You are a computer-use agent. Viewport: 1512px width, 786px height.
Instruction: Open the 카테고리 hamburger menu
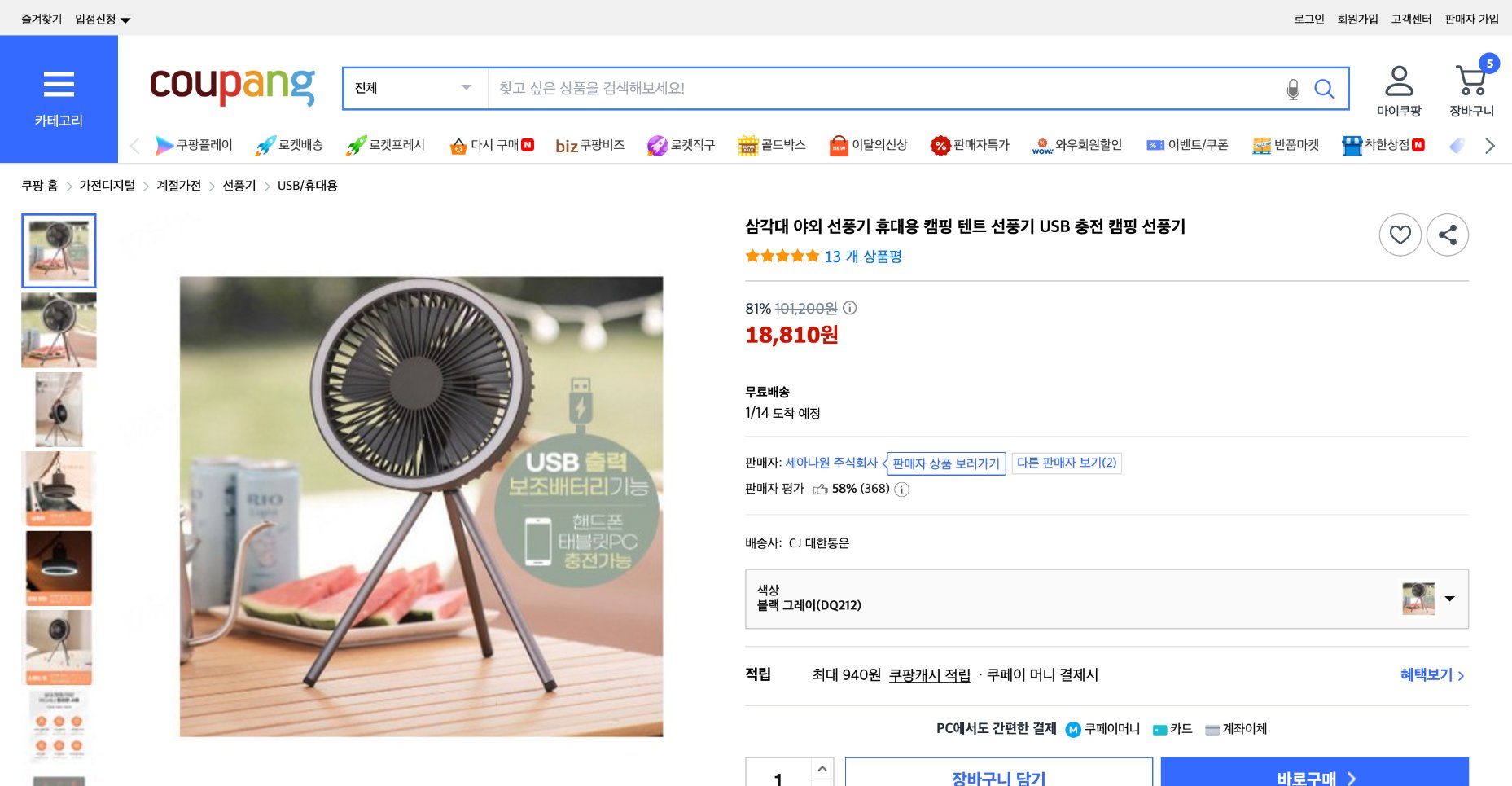pos(58,85)
